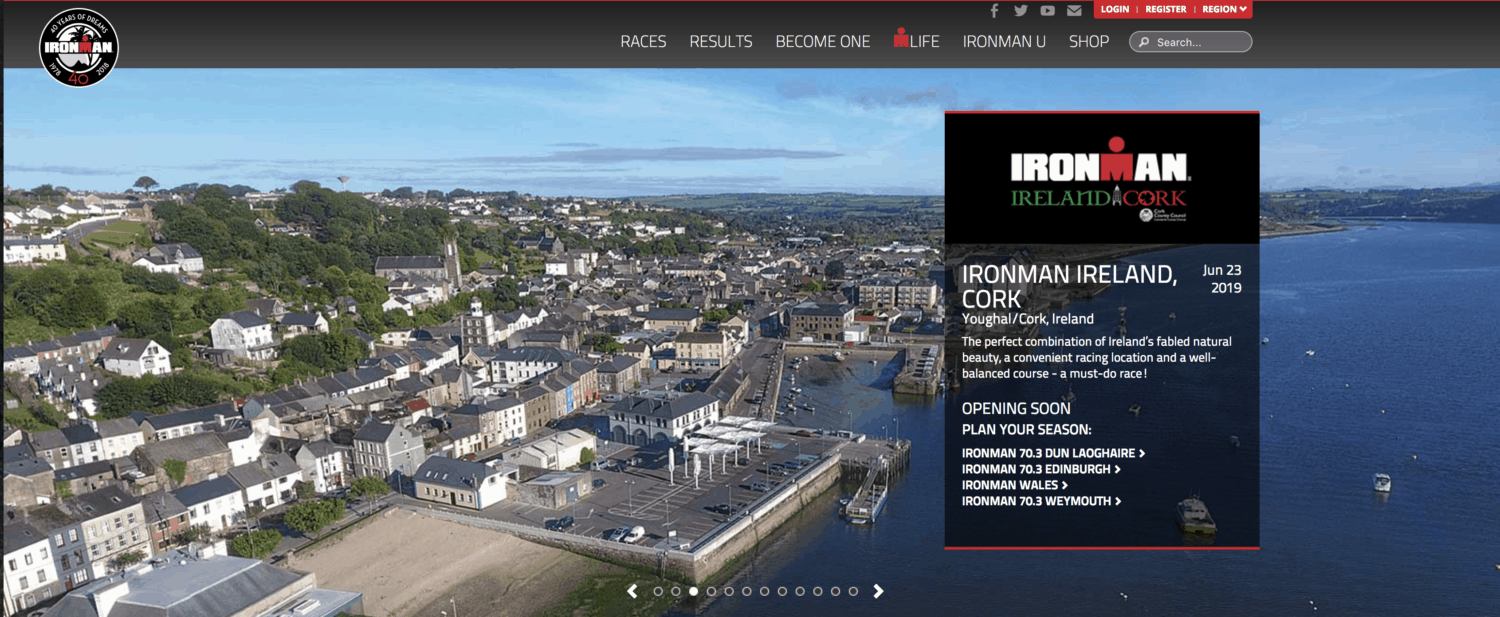This screenshot has width=1500, height=617.
Task: Click the IRONMAN IRELAND, CORK heading
Action: [1070, 286]
